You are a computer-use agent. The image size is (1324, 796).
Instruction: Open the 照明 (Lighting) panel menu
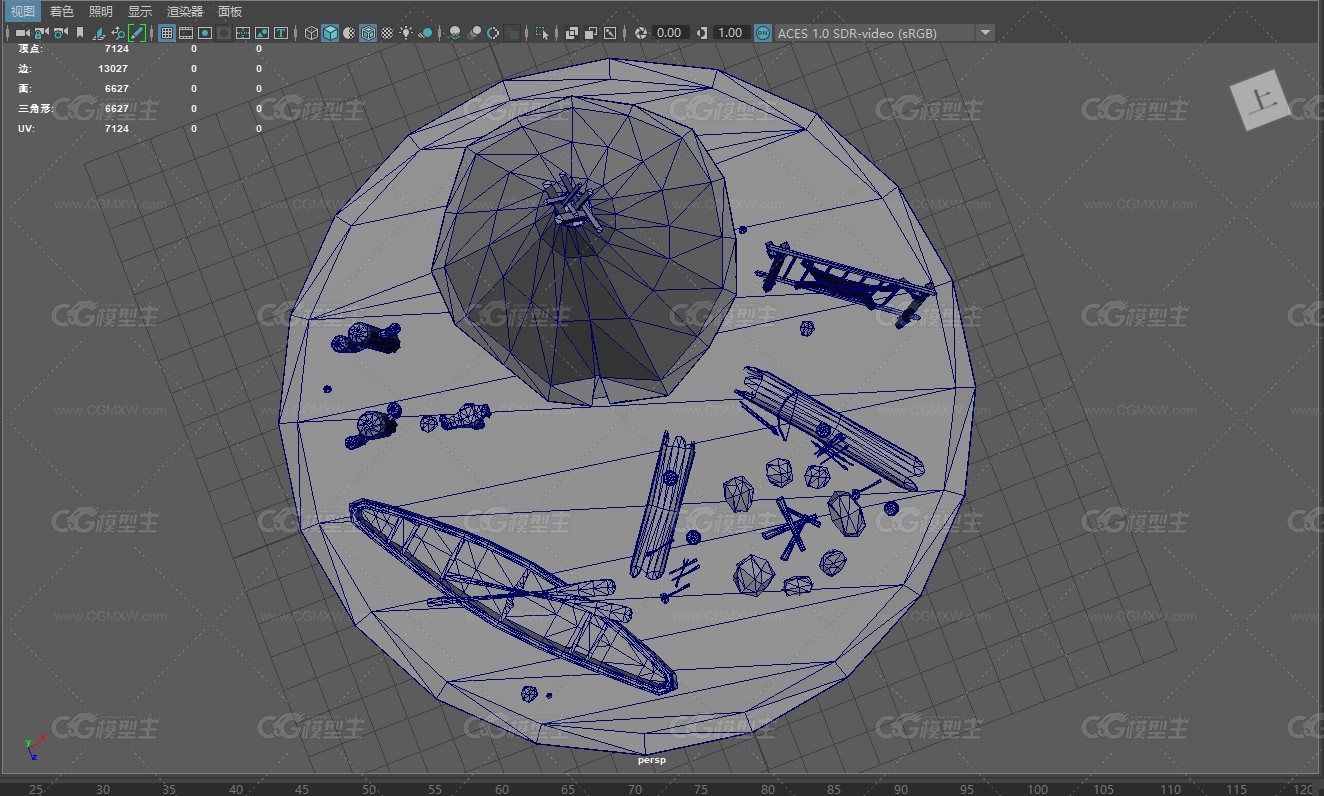pos(101,11)
